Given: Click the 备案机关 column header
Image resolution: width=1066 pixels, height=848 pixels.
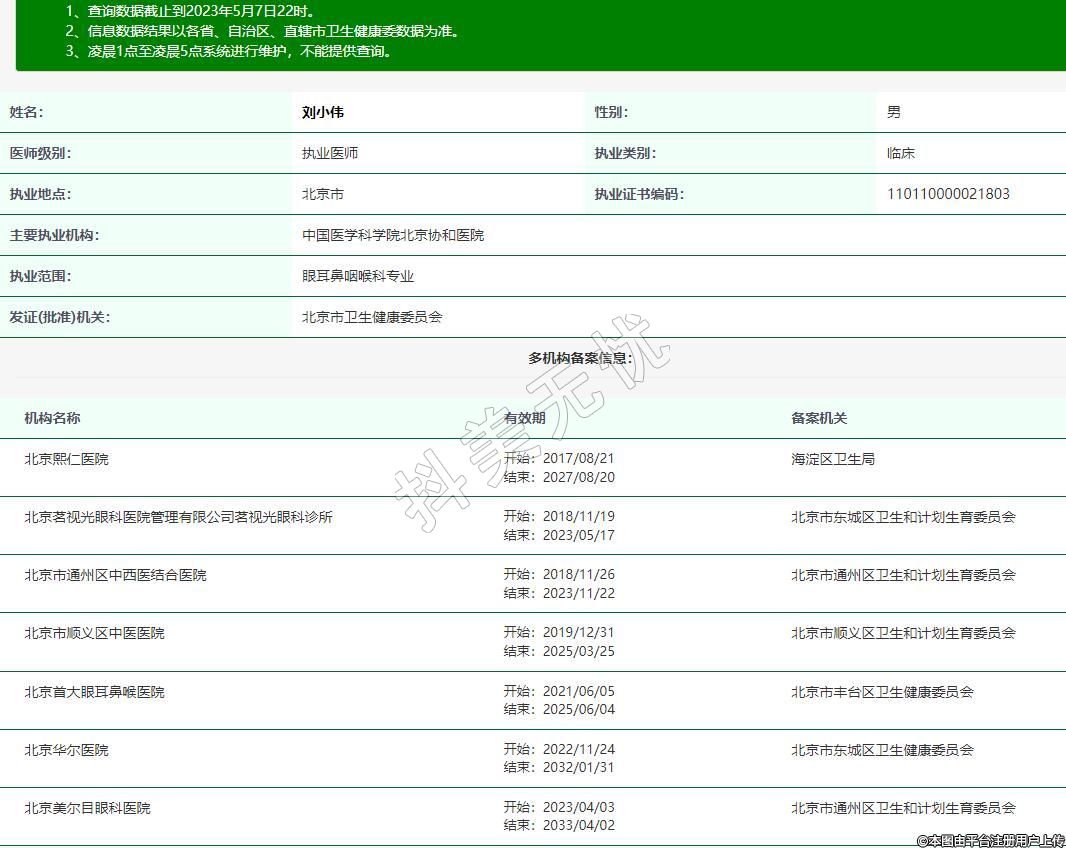Looking at the screenshot, I should [819, 418].
